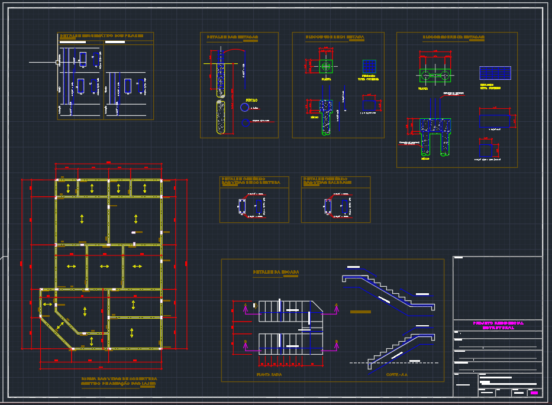
Task: Select the lower blue circle in pile detail
Action: 246,123
